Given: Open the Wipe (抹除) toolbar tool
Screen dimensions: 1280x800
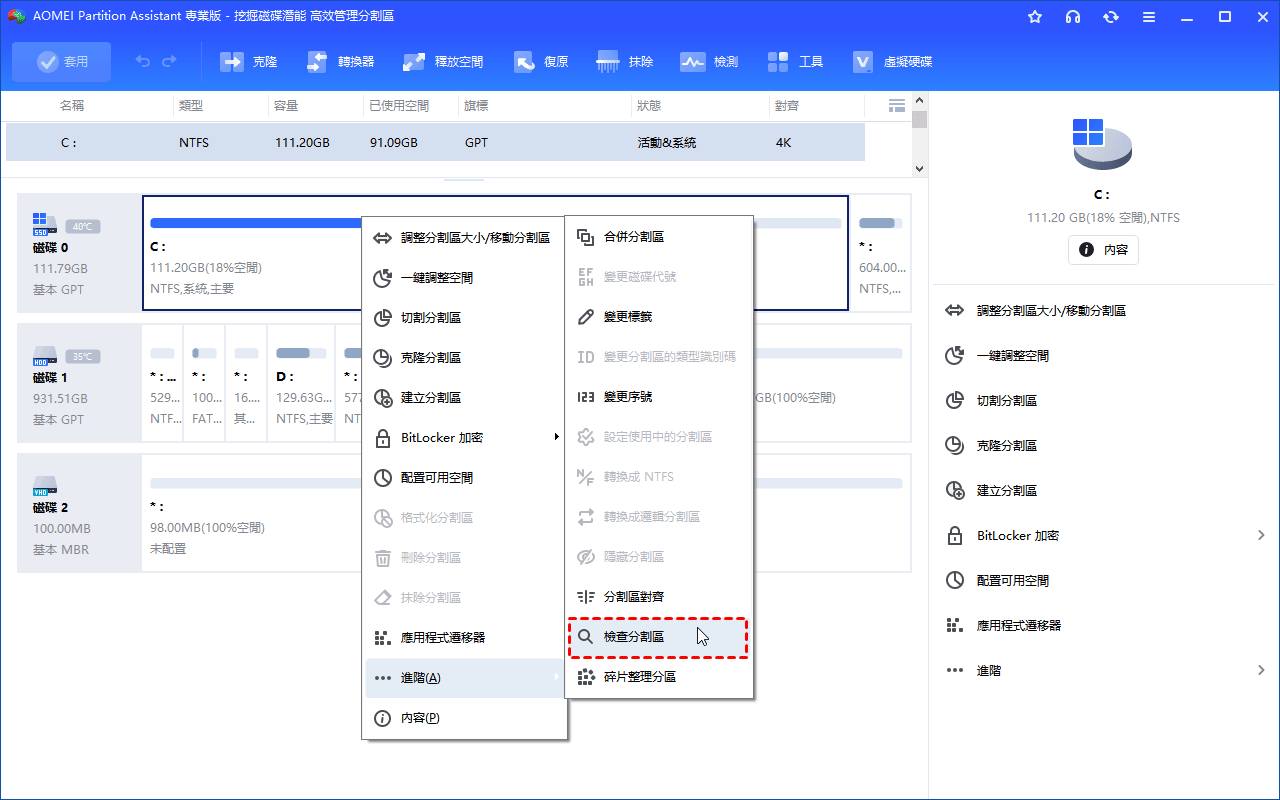Looking at the screenshot, I should pos(608,62).
